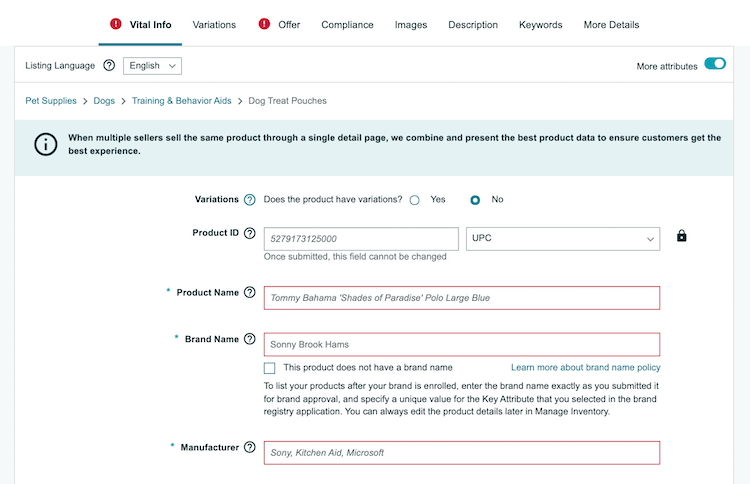Go to Pet Supplies breadcrumb
750x484 pixels.
(x=51, y=100)
